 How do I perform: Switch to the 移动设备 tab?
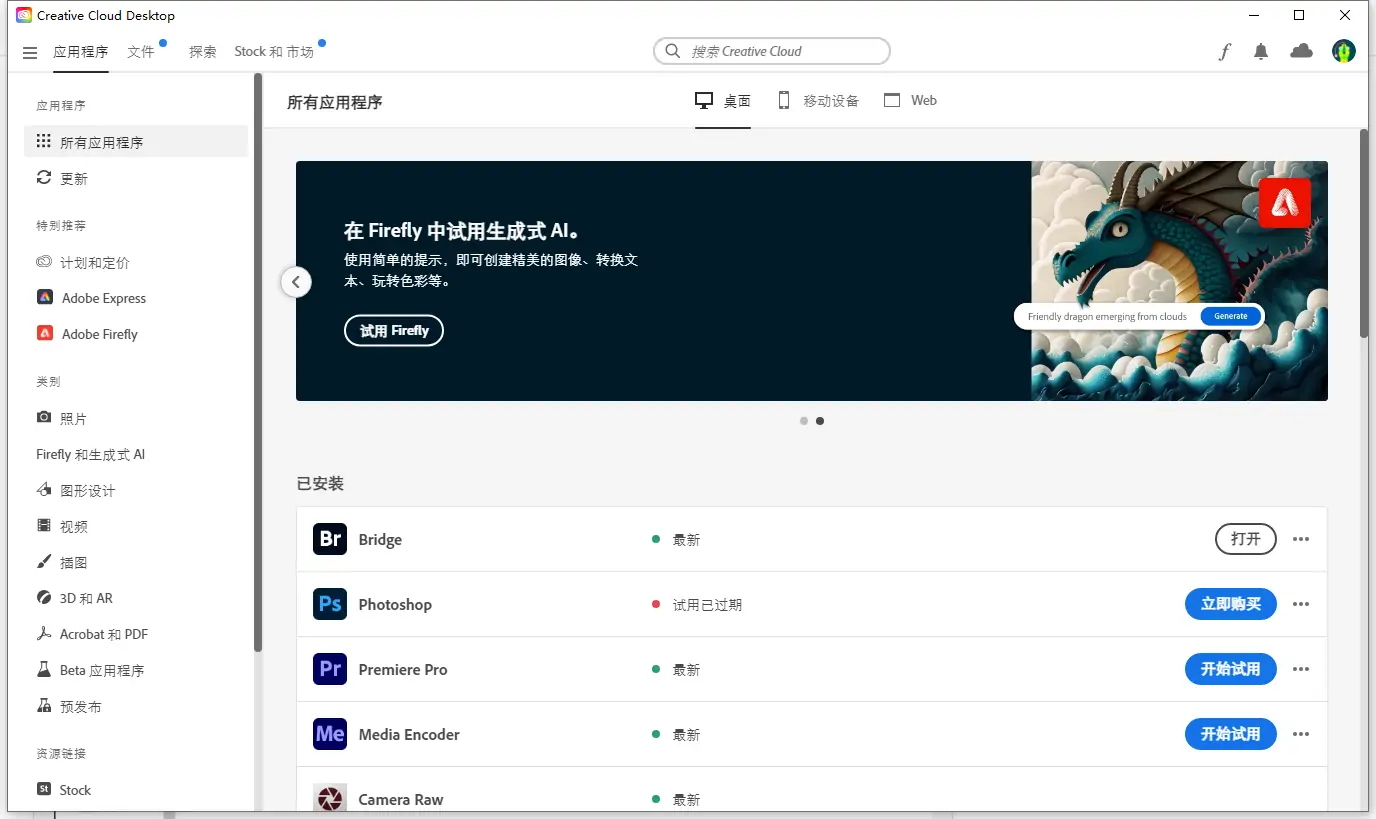tap(818, 100)
